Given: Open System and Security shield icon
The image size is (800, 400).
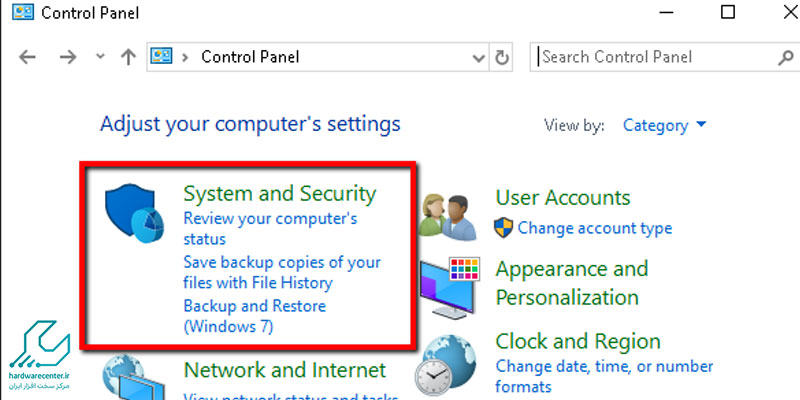Looking at the screenshot, I should pos(135,213).
